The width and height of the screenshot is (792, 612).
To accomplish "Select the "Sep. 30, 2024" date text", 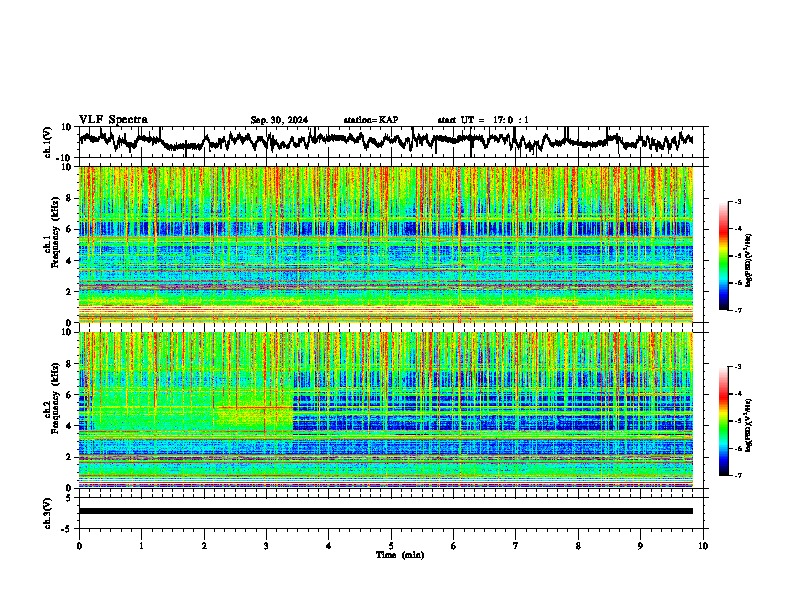I will pos(279,120).
